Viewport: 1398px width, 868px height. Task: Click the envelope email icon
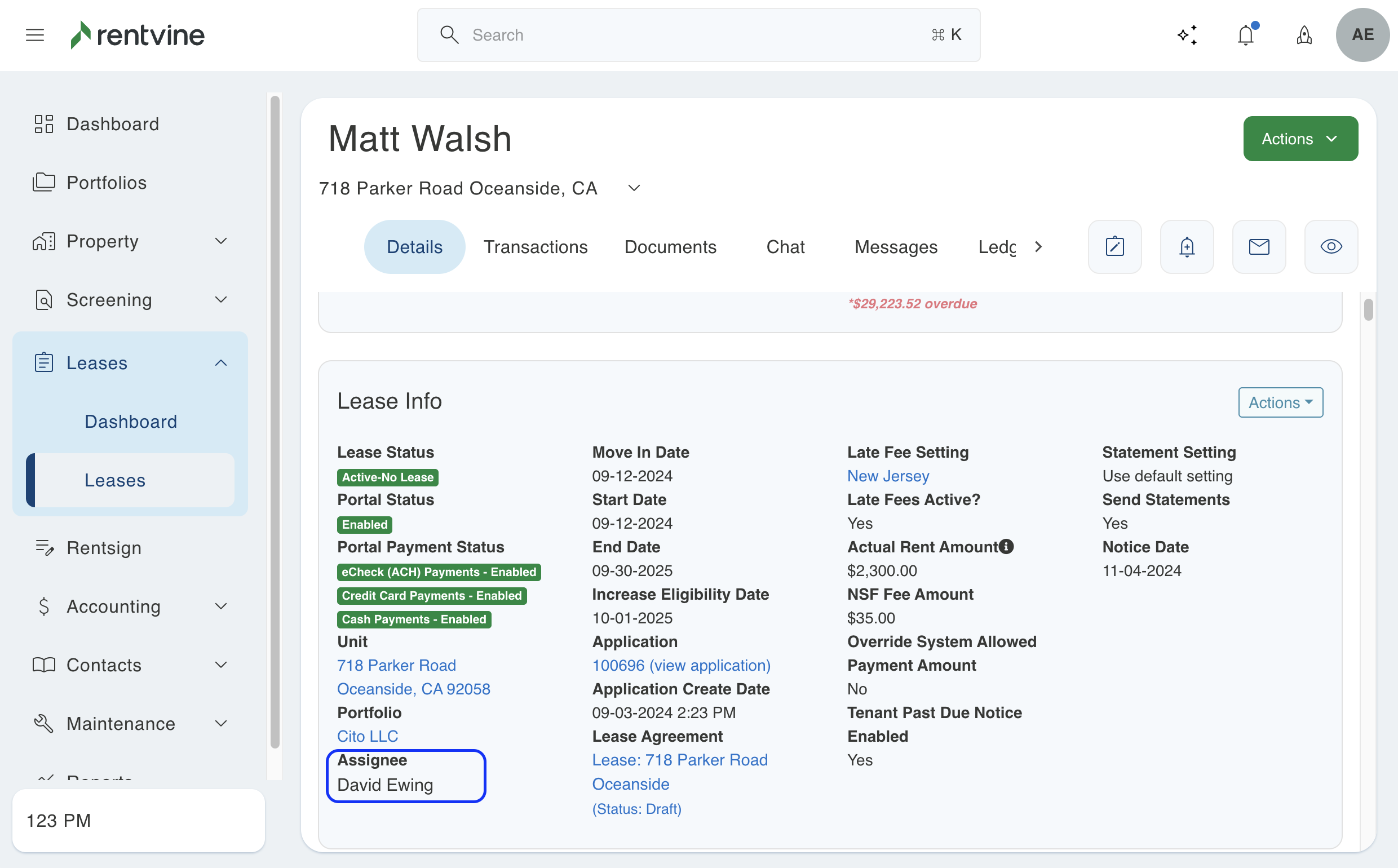pos(1259,247)
